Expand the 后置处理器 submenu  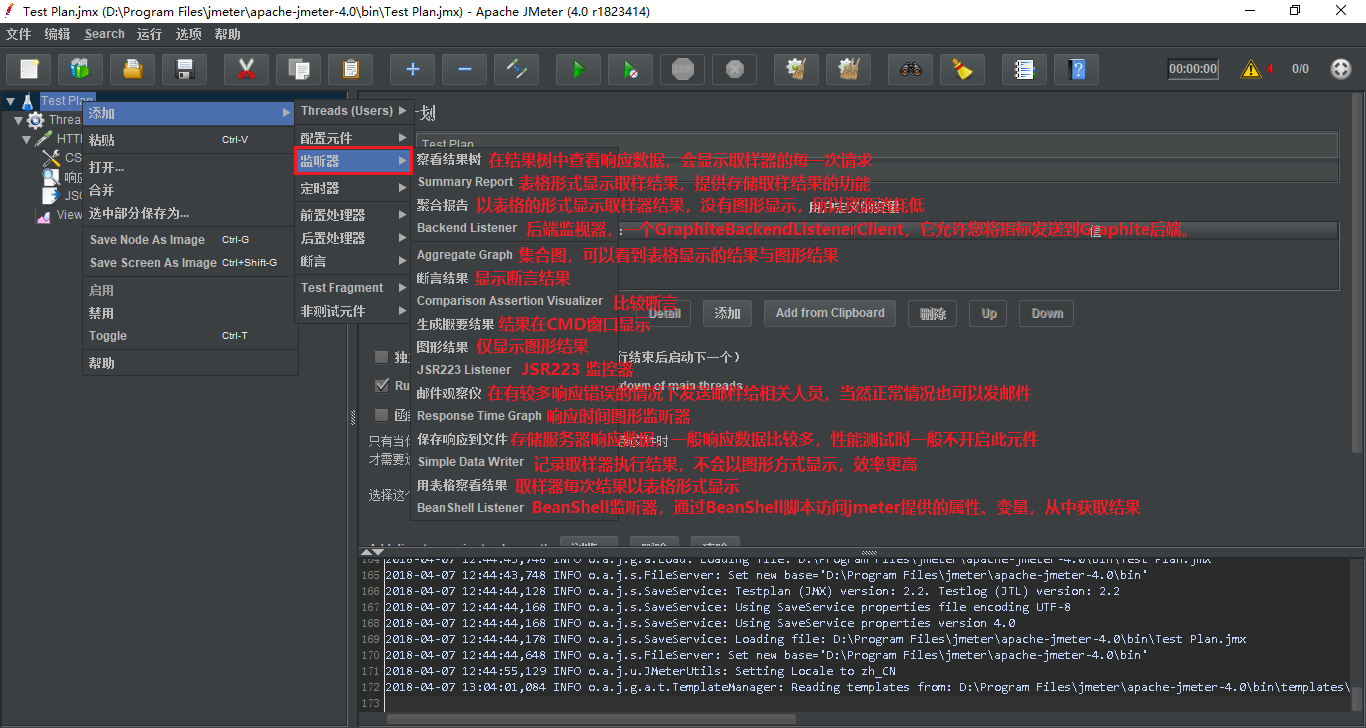point(354,238)
